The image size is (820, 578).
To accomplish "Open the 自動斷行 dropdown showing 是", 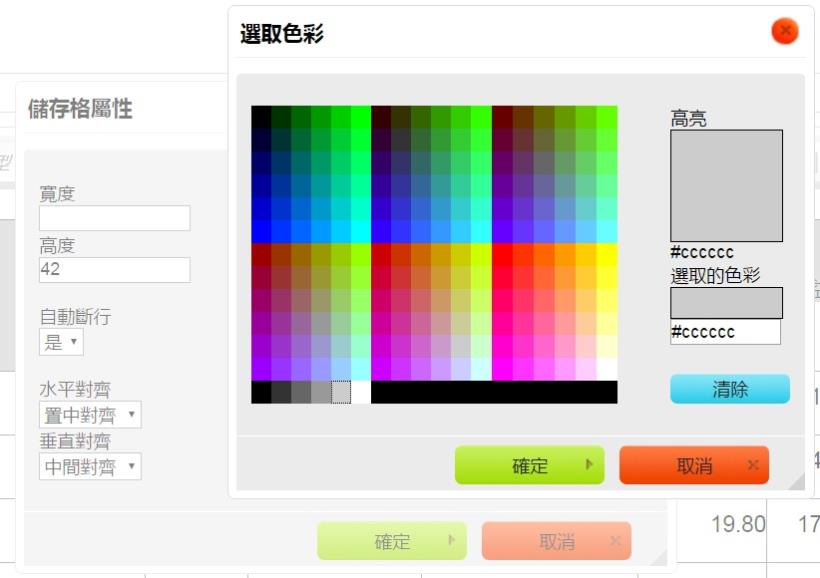I will pos(61,343).
